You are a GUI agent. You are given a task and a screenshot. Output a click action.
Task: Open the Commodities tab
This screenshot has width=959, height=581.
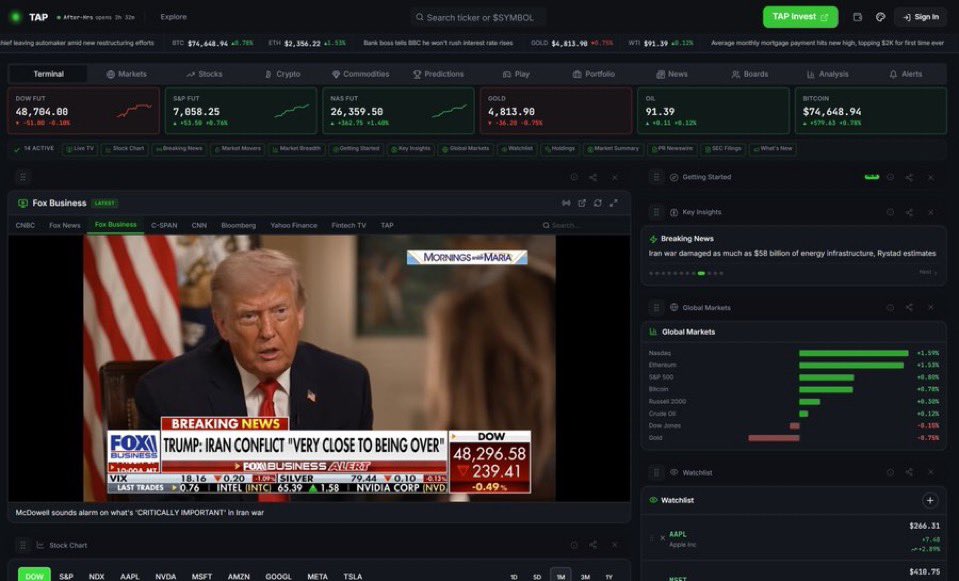[361, 74]
